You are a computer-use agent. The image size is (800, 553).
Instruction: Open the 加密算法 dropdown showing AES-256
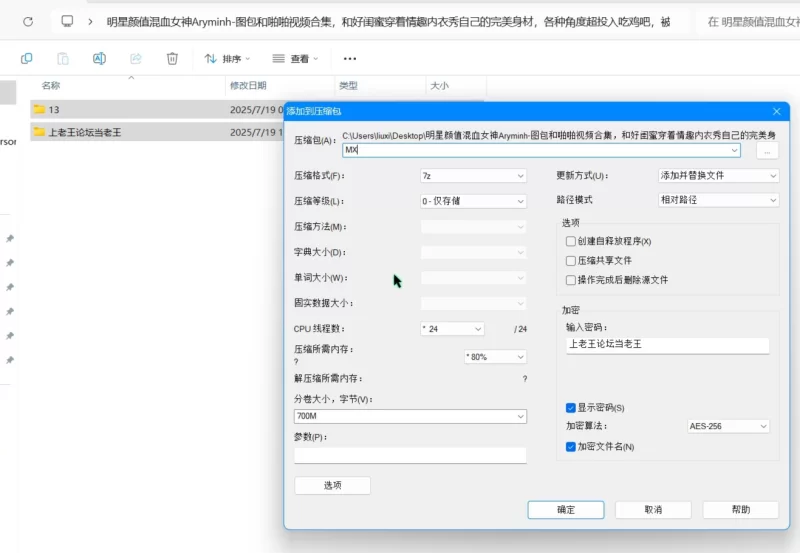coord(728,426)
